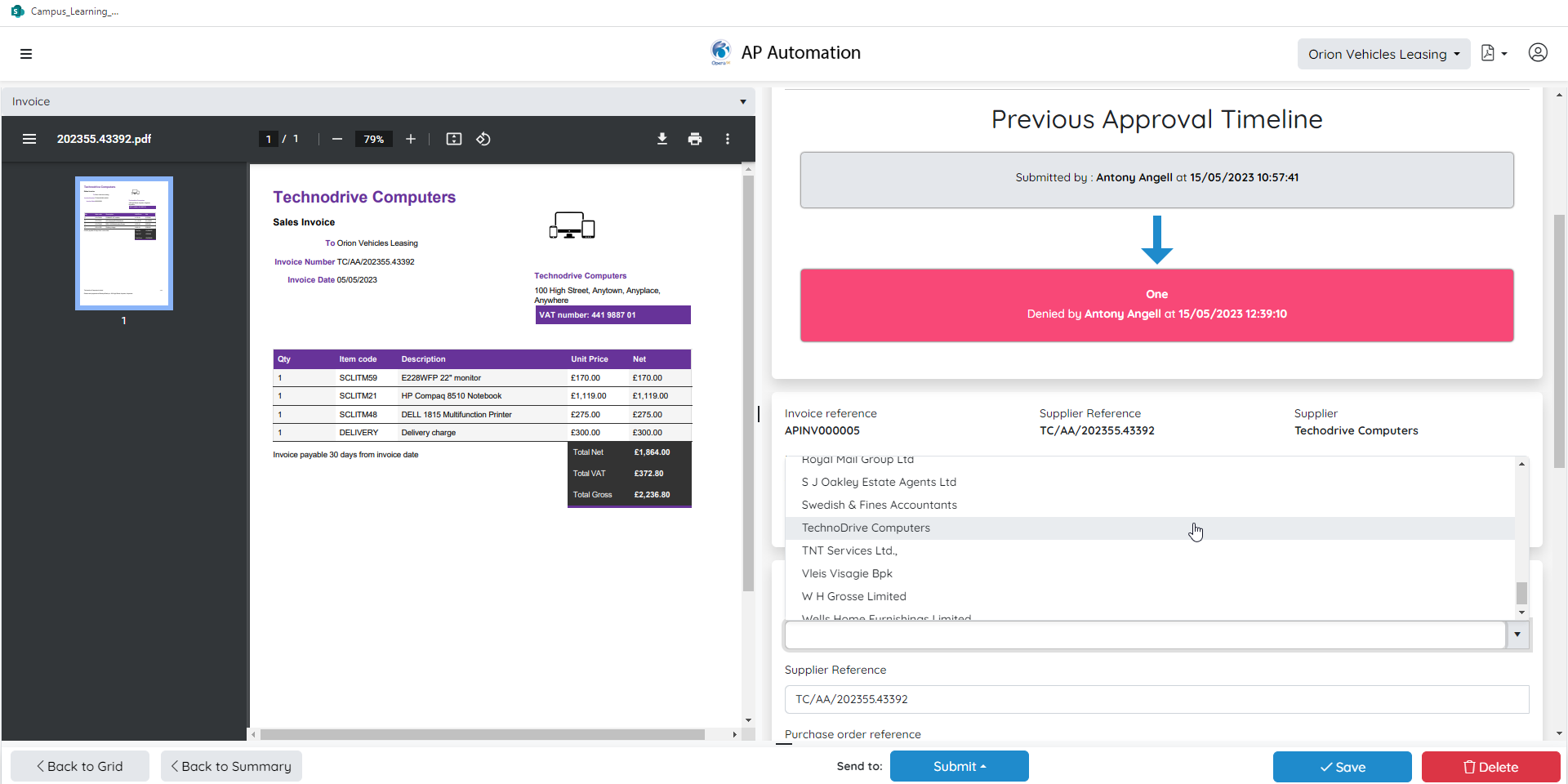Click the Submitted by Antony Angell timeline box
Image resolution: width=1568 pixels, height=784 pixels.
click(x=1156, y=180)
